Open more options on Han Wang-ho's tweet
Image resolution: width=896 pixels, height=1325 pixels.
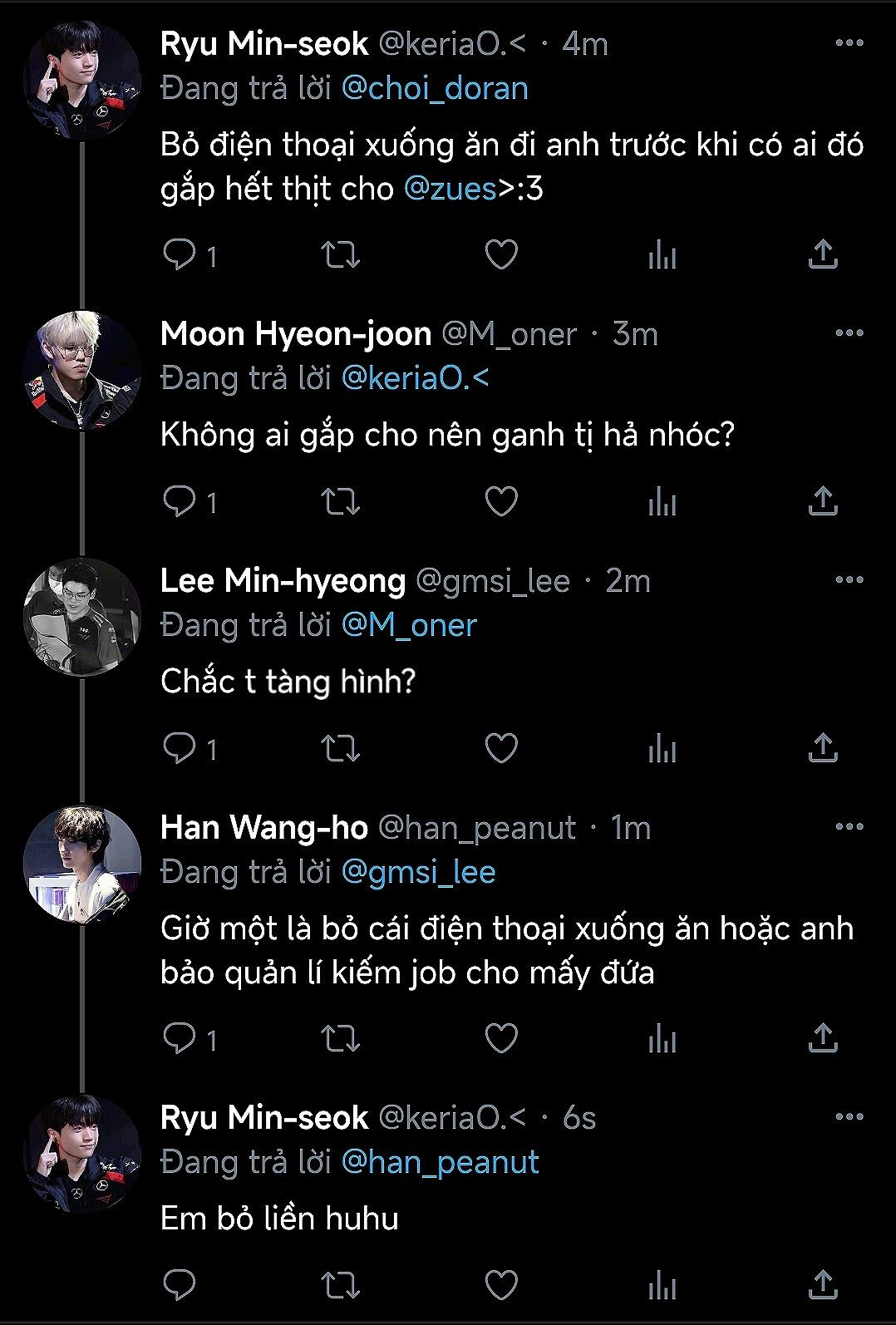click(849, 827)
